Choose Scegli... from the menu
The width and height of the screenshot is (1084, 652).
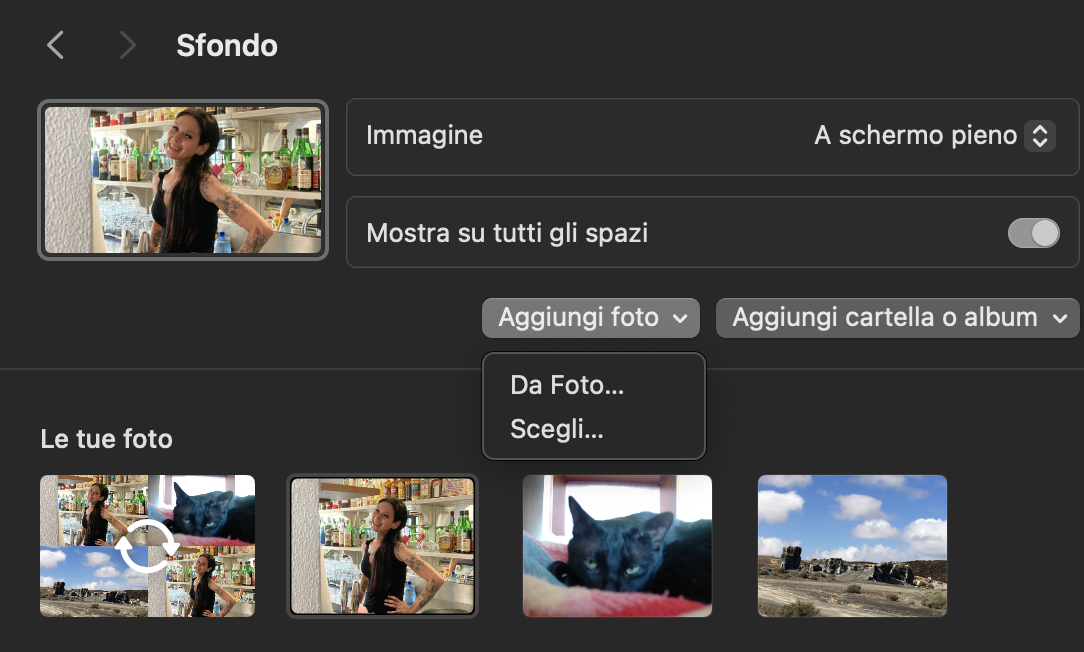click(557, 429)
